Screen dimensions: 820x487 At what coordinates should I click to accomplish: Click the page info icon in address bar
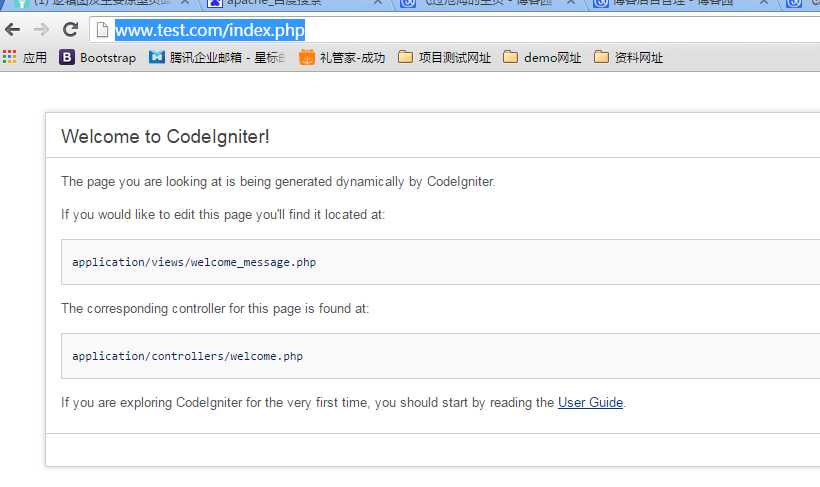[x=102, y=30]
